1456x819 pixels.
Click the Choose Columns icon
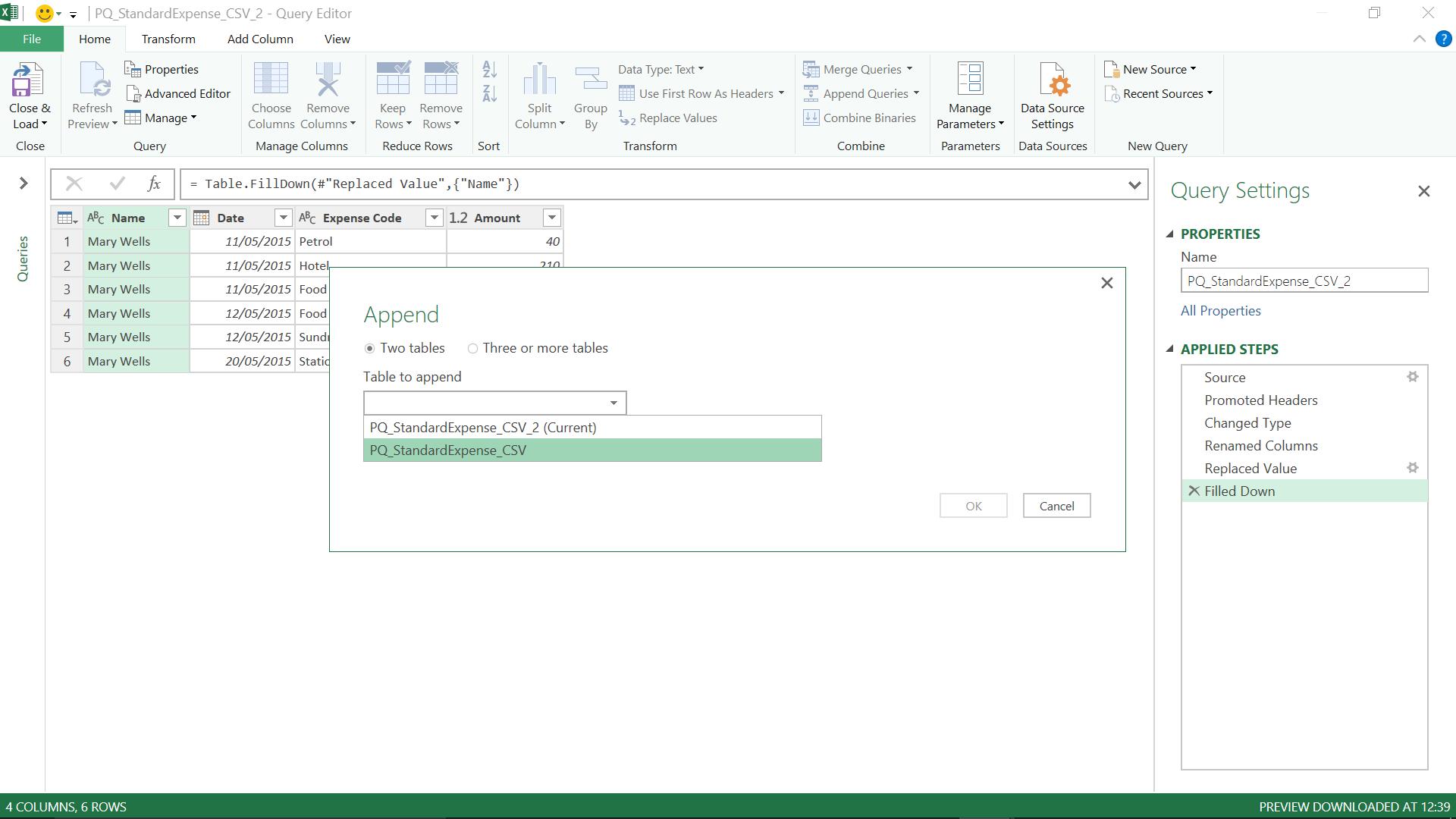(271, 80)
